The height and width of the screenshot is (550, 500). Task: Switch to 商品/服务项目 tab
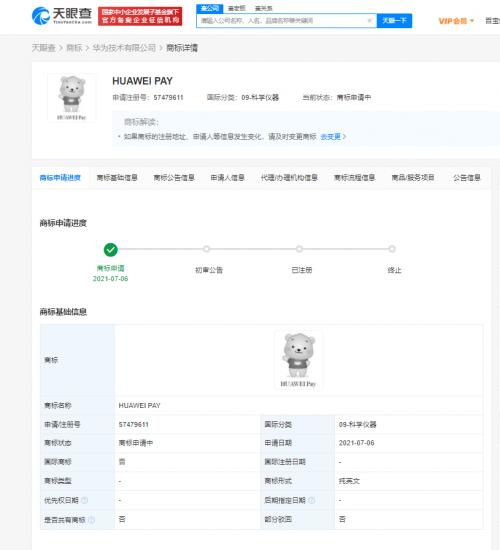coord(413,178)
